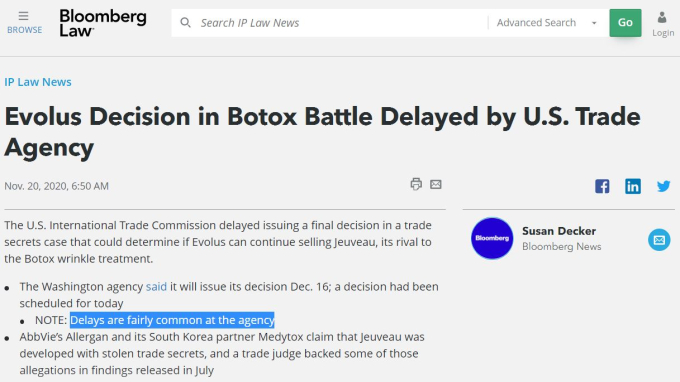This screenshot has height=382, width=680.
Task: Click the Bloomberg Law logo
Action: (x=103, y=23)
